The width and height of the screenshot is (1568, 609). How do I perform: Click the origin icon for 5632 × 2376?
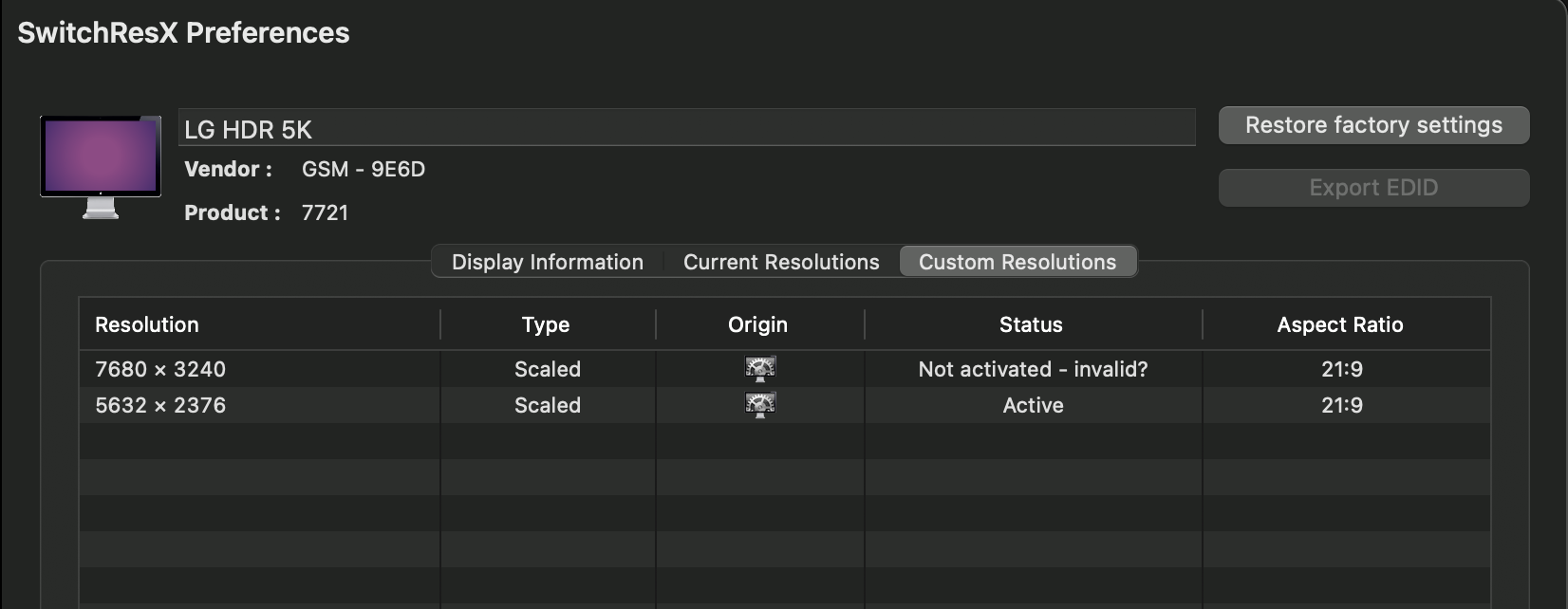760,405
